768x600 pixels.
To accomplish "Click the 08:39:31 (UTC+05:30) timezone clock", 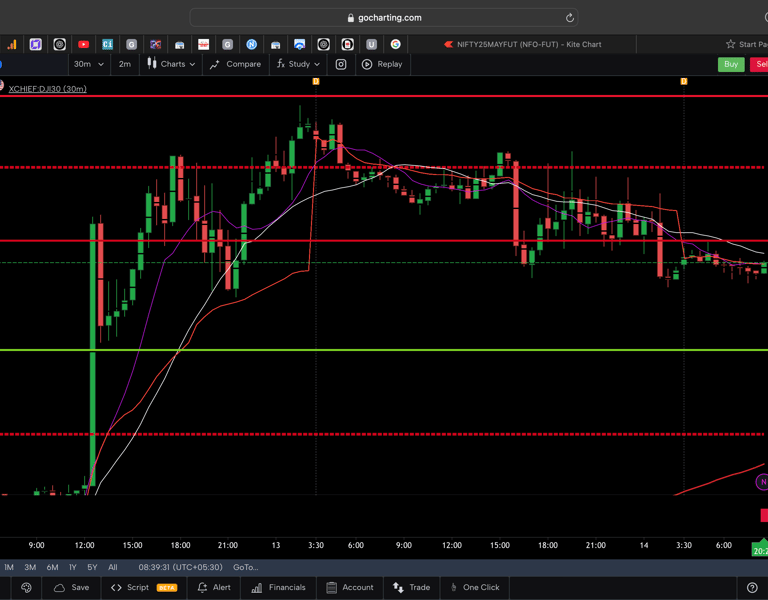I will 180,567.
